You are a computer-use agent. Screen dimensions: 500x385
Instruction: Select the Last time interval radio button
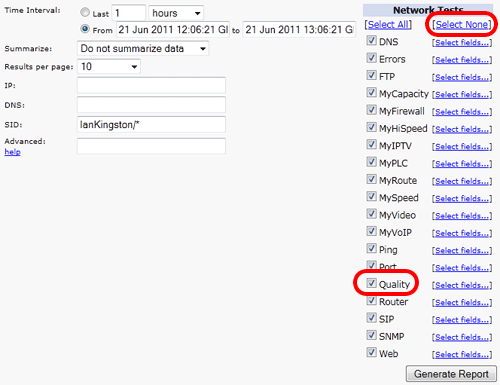coord(85,13)
